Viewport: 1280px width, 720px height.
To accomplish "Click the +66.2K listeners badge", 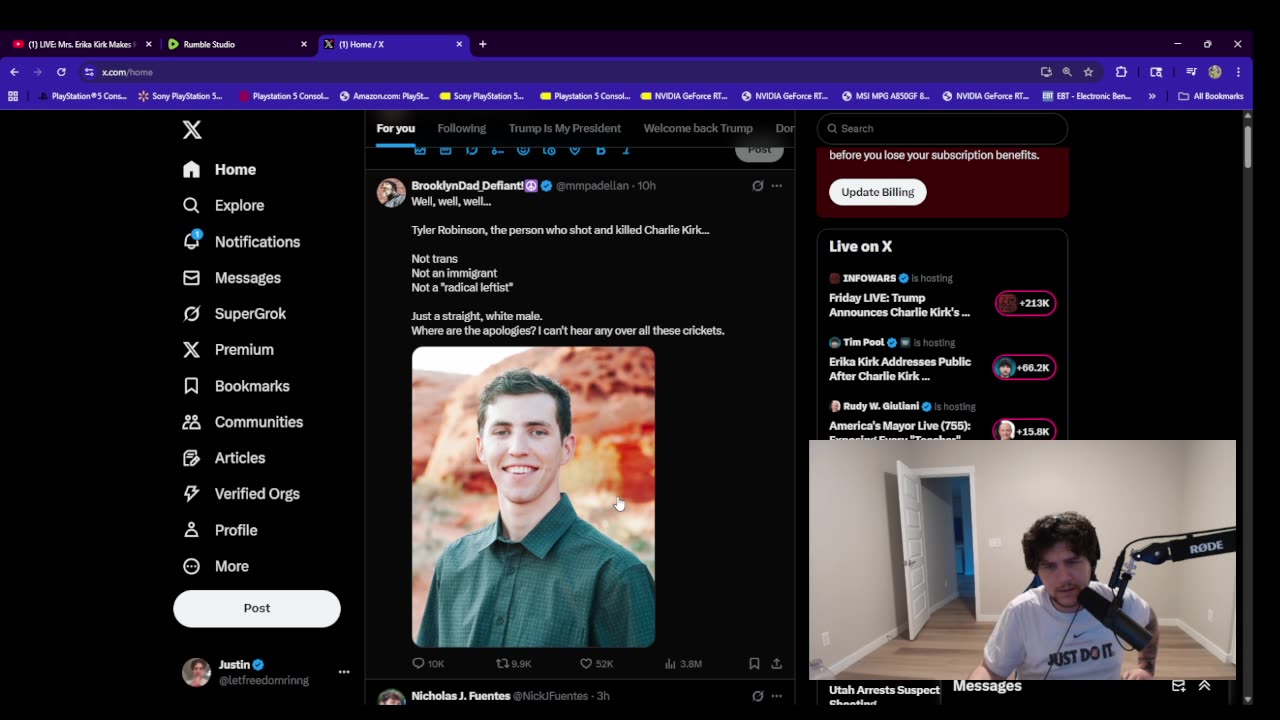I will [x=1024, y=367].
